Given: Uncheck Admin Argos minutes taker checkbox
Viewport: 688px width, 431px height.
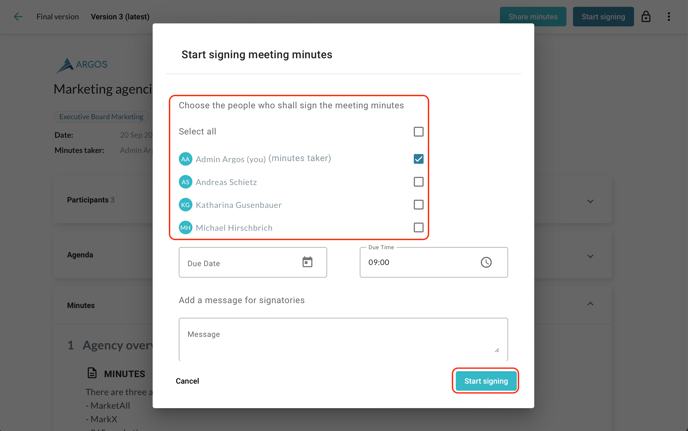Looking at the screenshot, I should click(418, 159).
